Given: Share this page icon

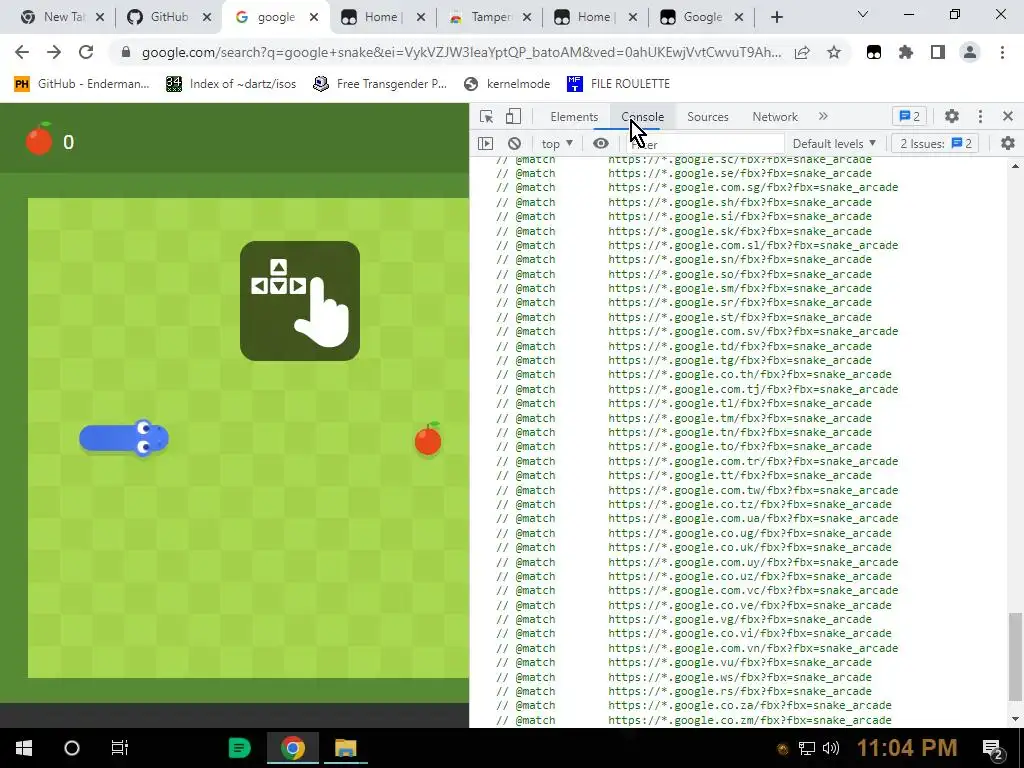Looking at the screenshot, I should [802, 52].
